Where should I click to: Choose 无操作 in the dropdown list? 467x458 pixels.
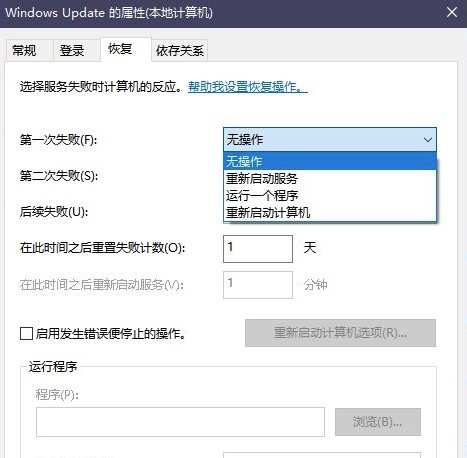click(330, 161)
